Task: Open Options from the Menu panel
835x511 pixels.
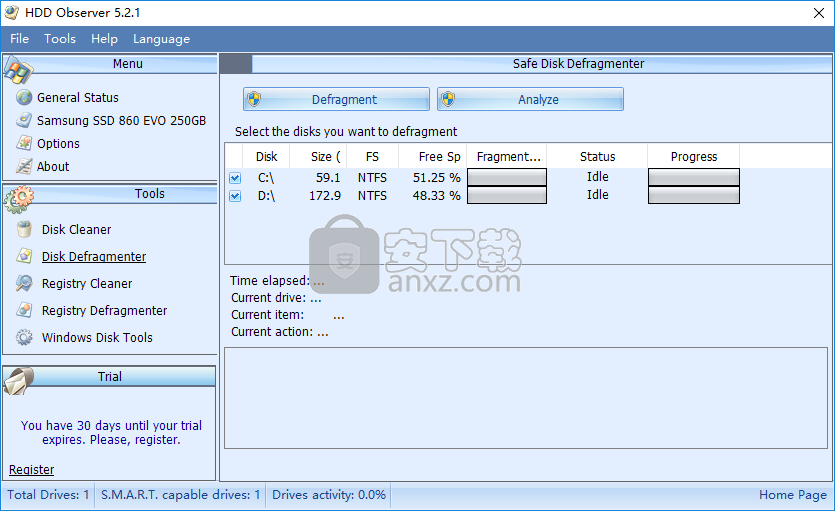Action: pyautogui.click(x=58, y=143)
